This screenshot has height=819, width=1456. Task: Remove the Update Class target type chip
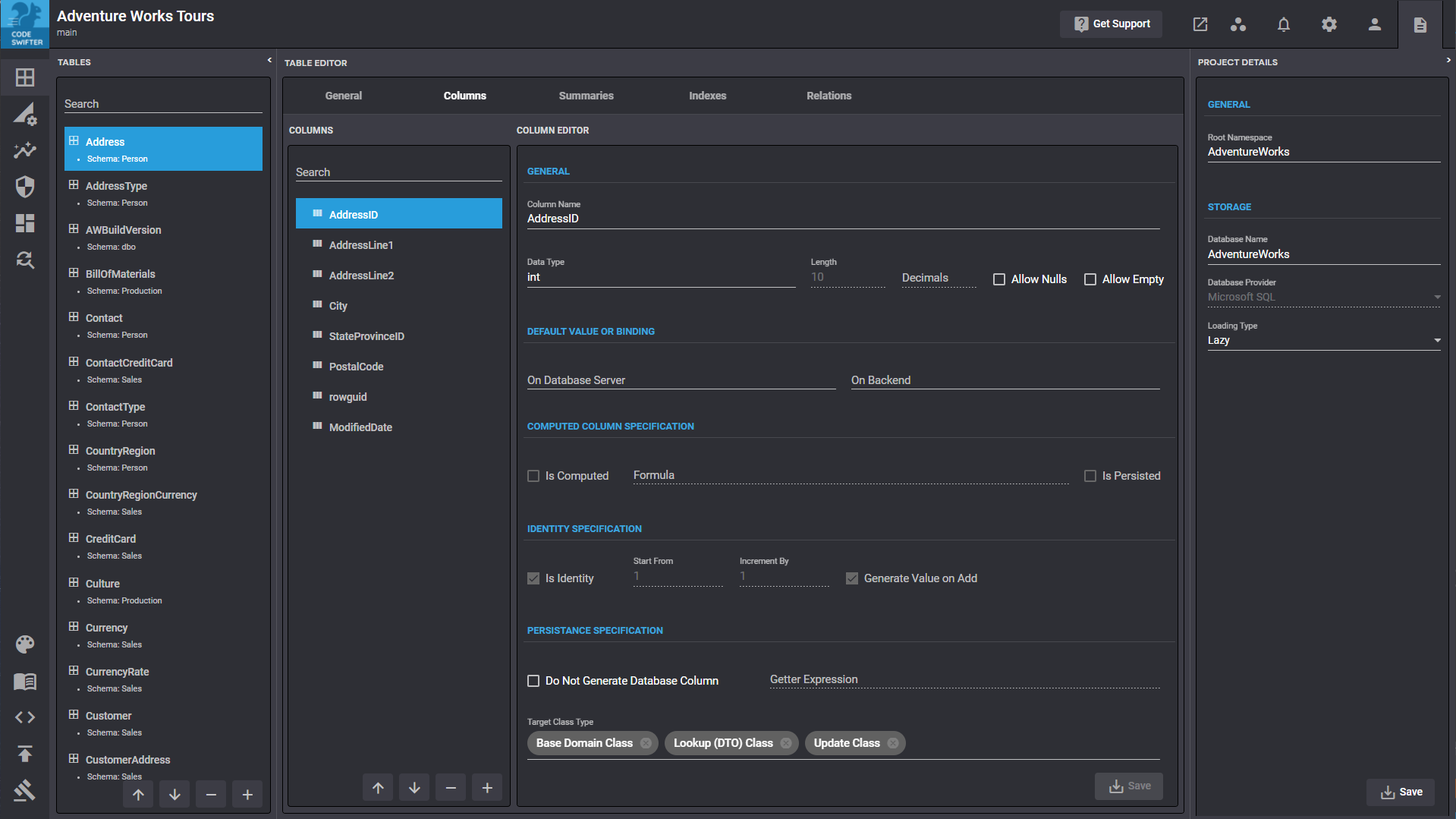tap(894, 743)
